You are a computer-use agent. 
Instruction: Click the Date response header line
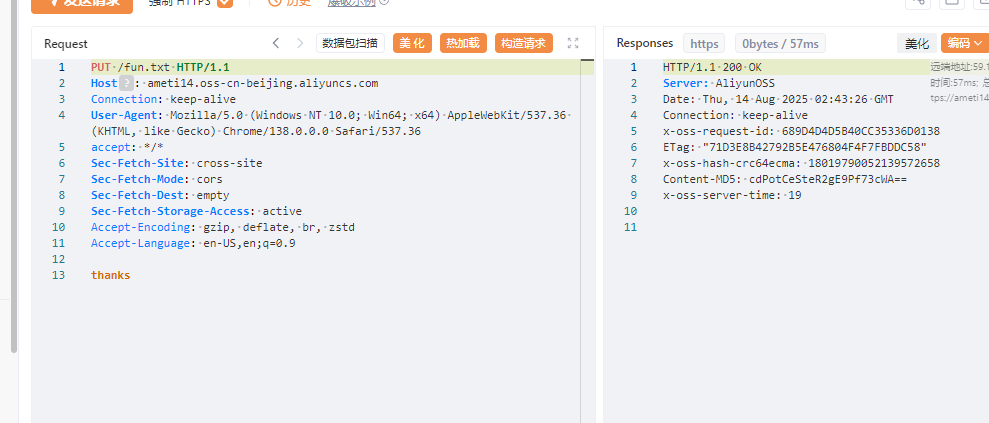tap(778, 99)
